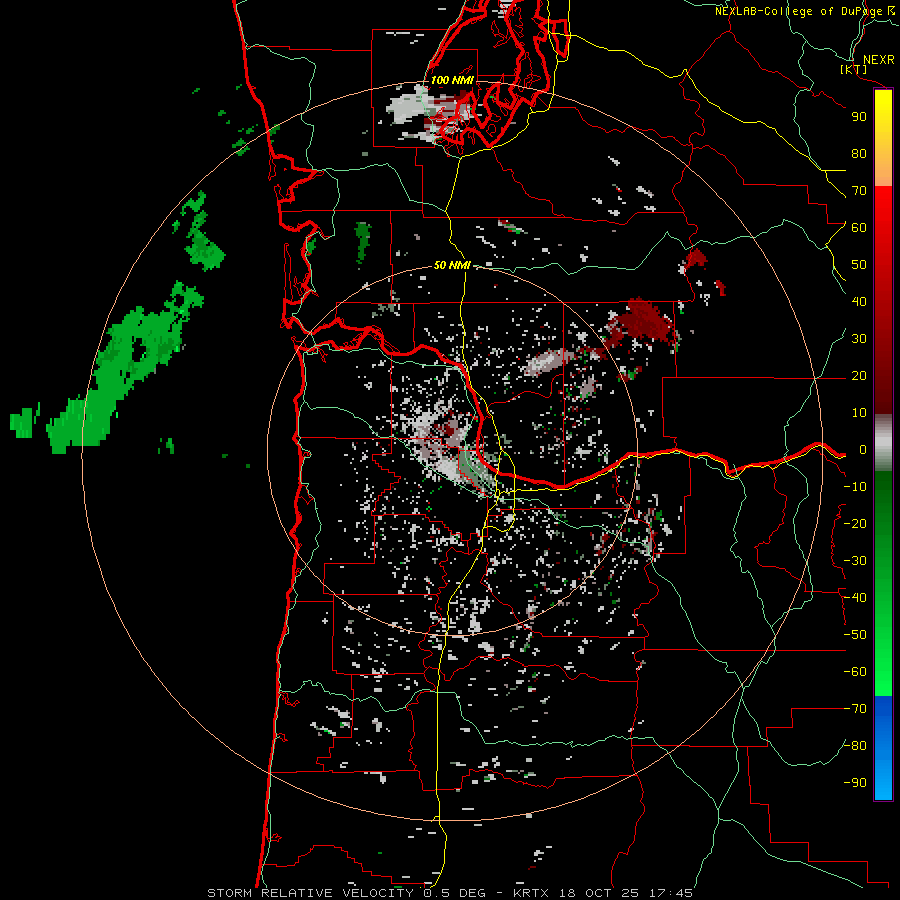Click the "50 NMI" range ring label
900x900 pixels.
pyautogui.click(x=452, y=265)
